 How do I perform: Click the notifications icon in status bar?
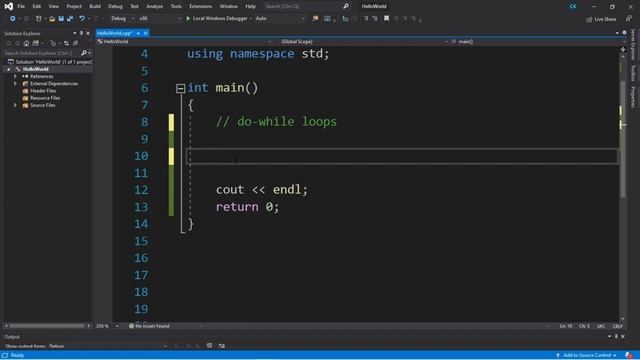coord(628,355)
